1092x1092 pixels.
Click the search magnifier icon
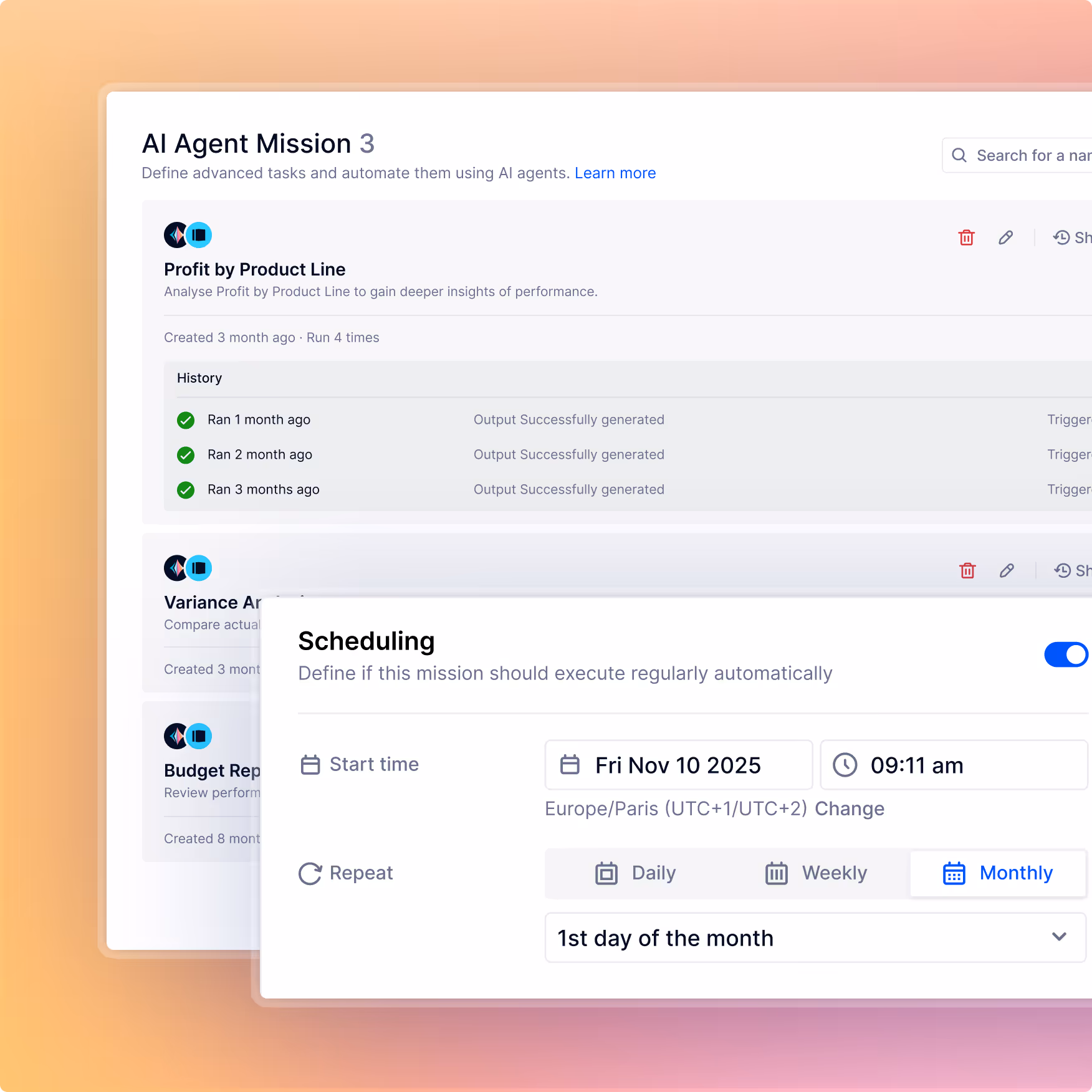click(x=959, y=155)
